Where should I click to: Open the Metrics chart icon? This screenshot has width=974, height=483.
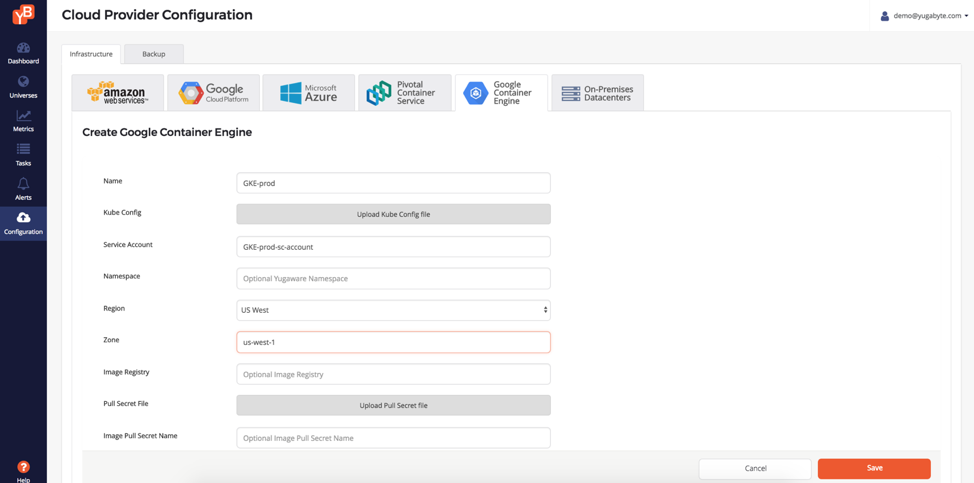23,116
